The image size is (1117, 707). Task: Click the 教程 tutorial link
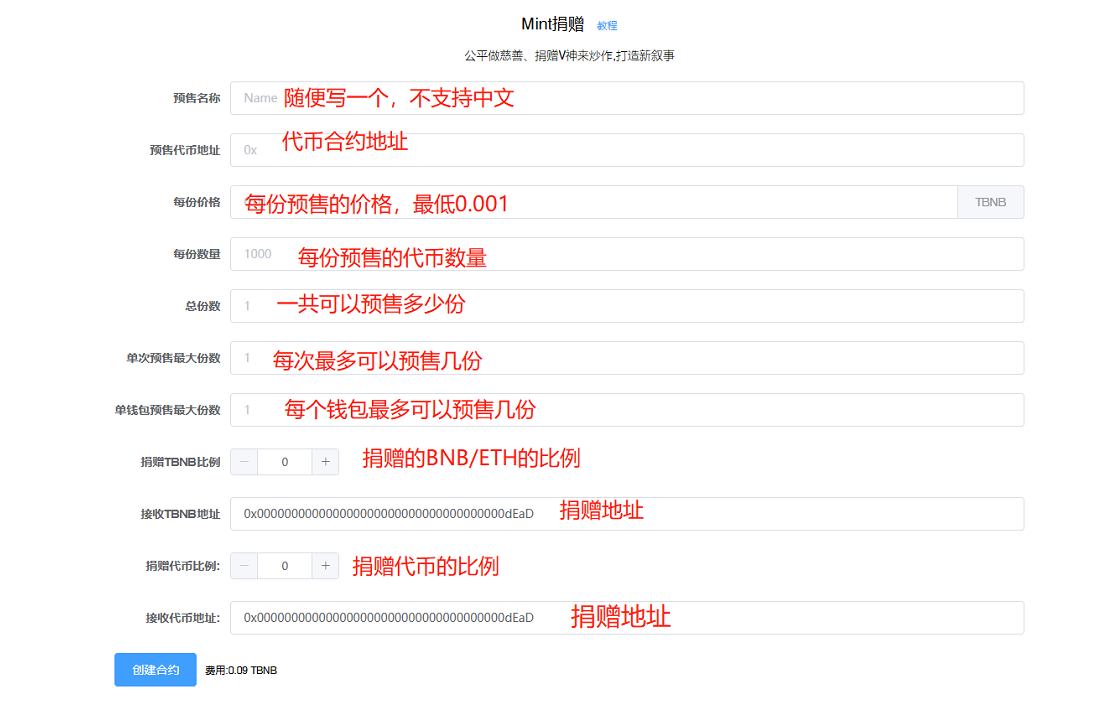[607, 25]
